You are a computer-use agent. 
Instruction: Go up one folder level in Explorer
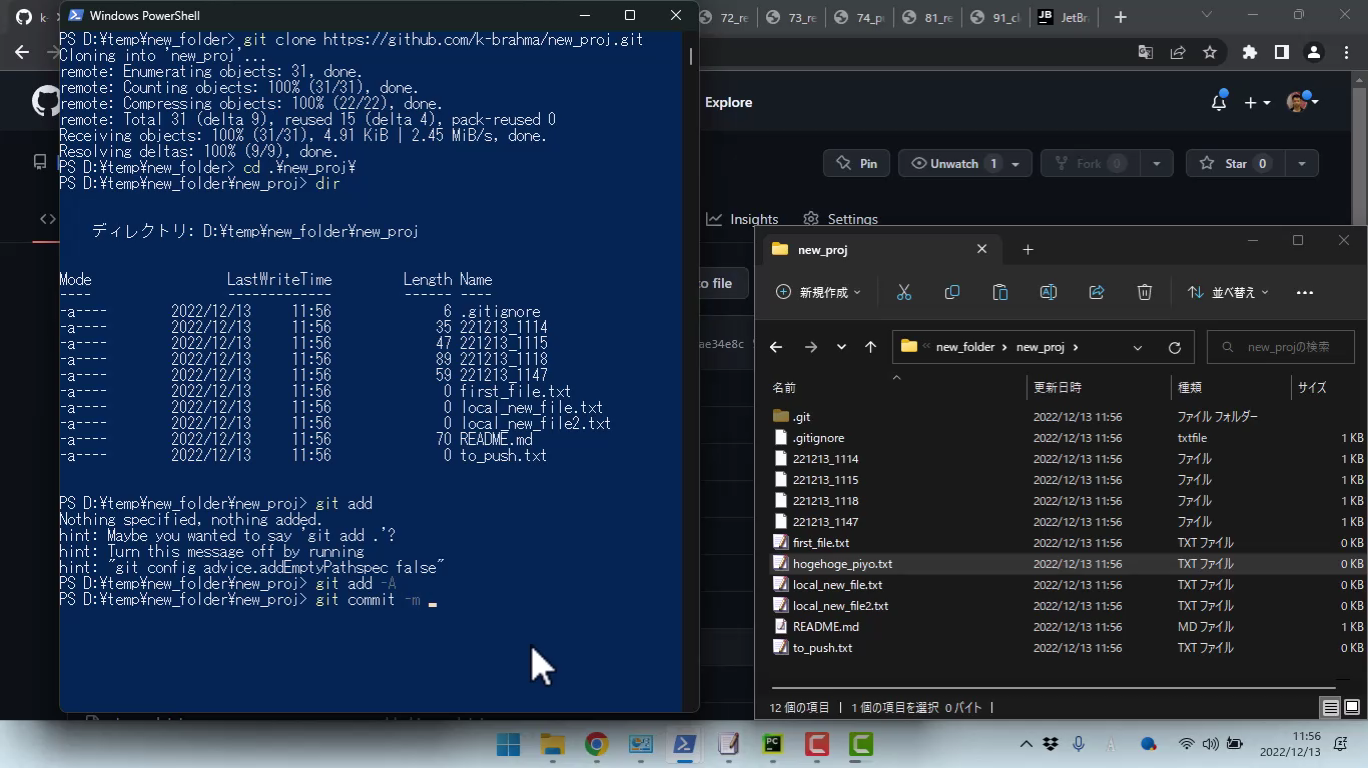pyautogui.click(x=870, y=347)
